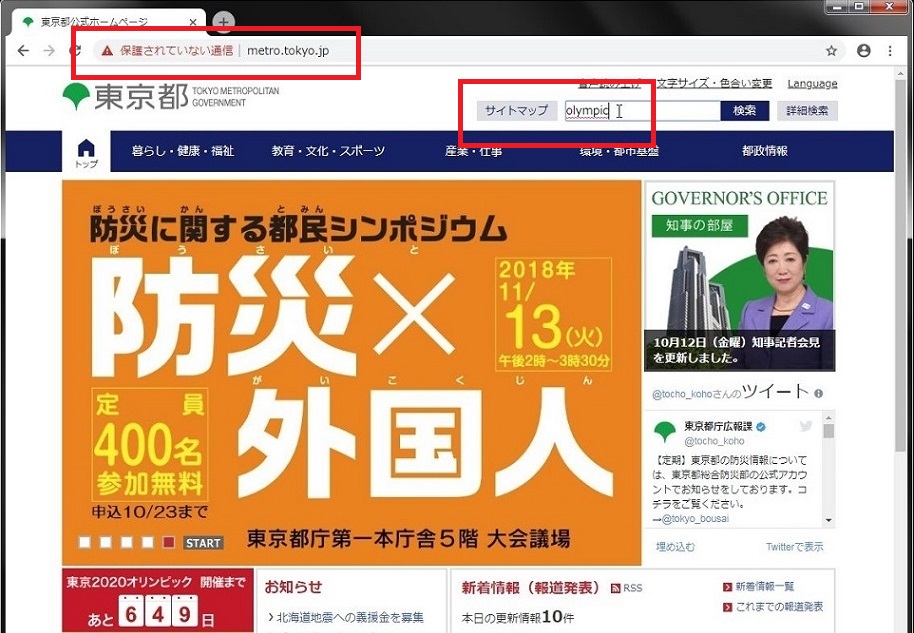
Task: Open the Governor's Office 知事の部屋 banner
Action: (x=739, y=276)
